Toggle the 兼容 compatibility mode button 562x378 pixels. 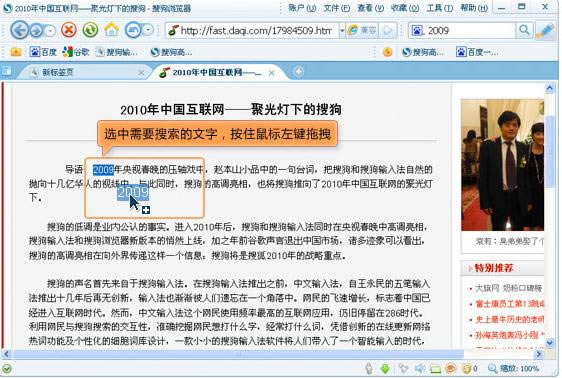[x=362, y=30]
